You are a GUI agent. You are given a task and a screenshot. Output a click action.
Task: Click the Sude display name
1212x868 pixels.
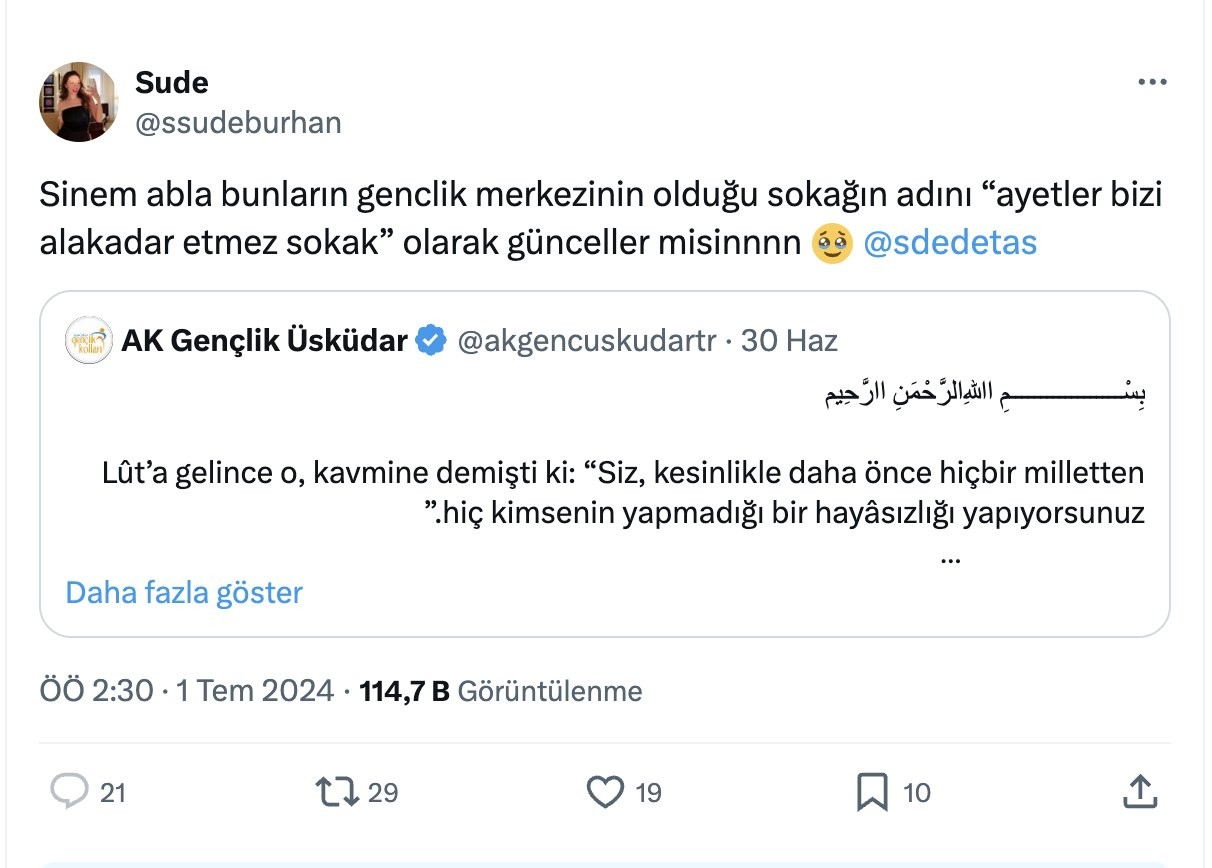[171, 82]
